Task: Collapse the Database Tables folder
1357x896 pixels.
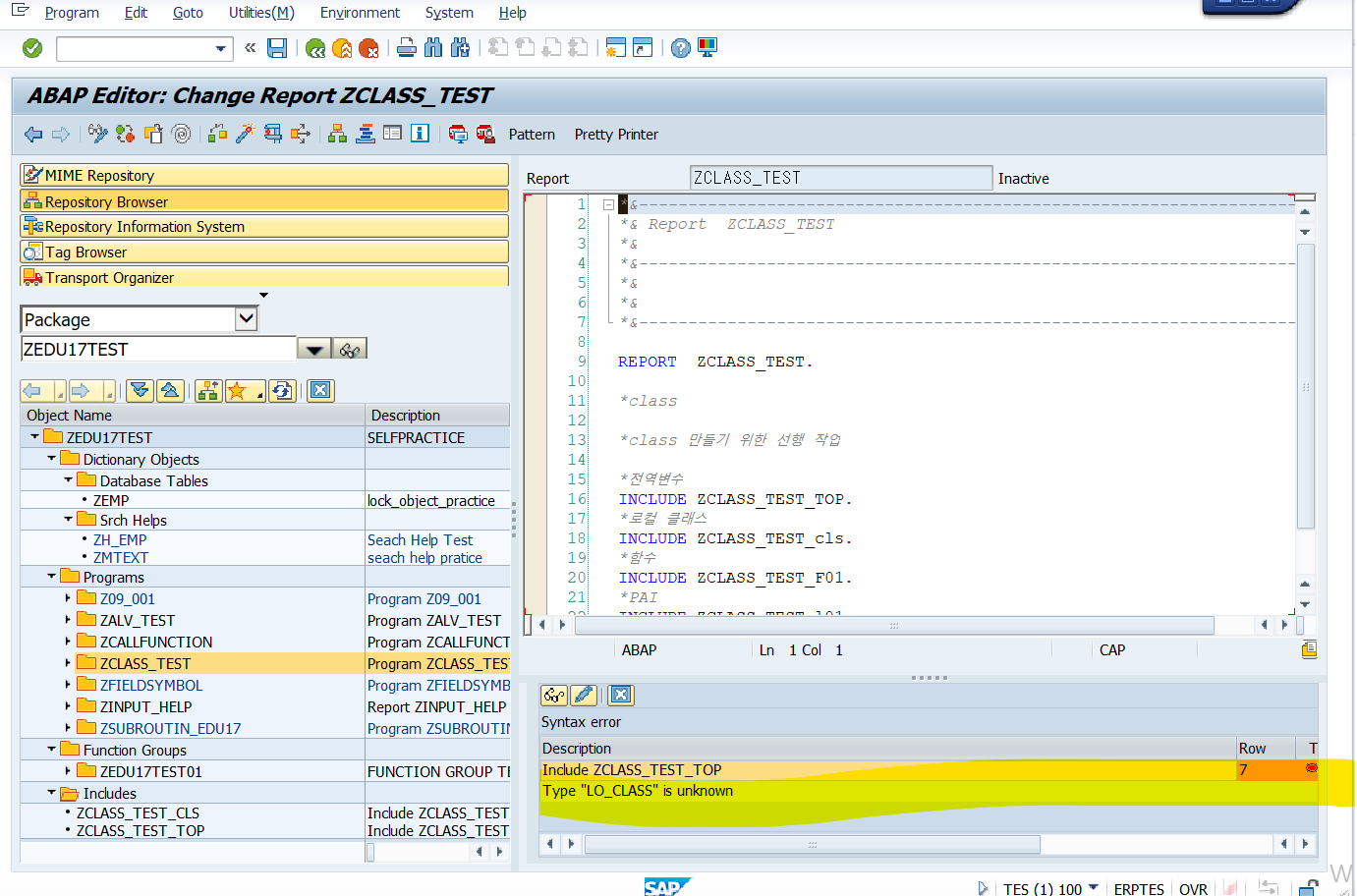Action: [x=69, y=479]
